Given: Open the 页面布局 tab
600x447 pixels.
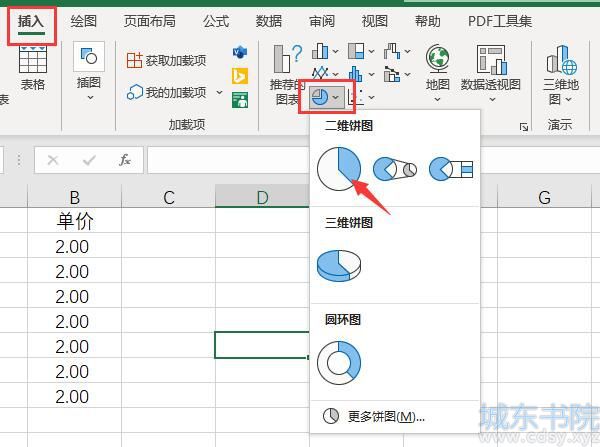Looking at the screenshot, I should point(150,21).
